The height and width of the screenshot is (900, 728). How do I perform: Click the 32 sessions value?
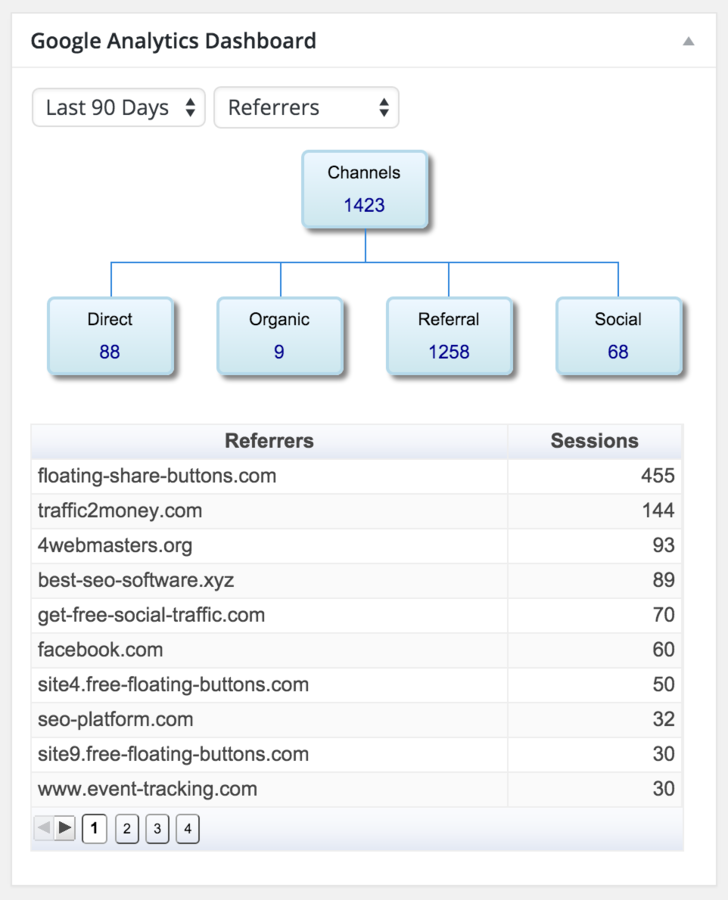(664, 720)
